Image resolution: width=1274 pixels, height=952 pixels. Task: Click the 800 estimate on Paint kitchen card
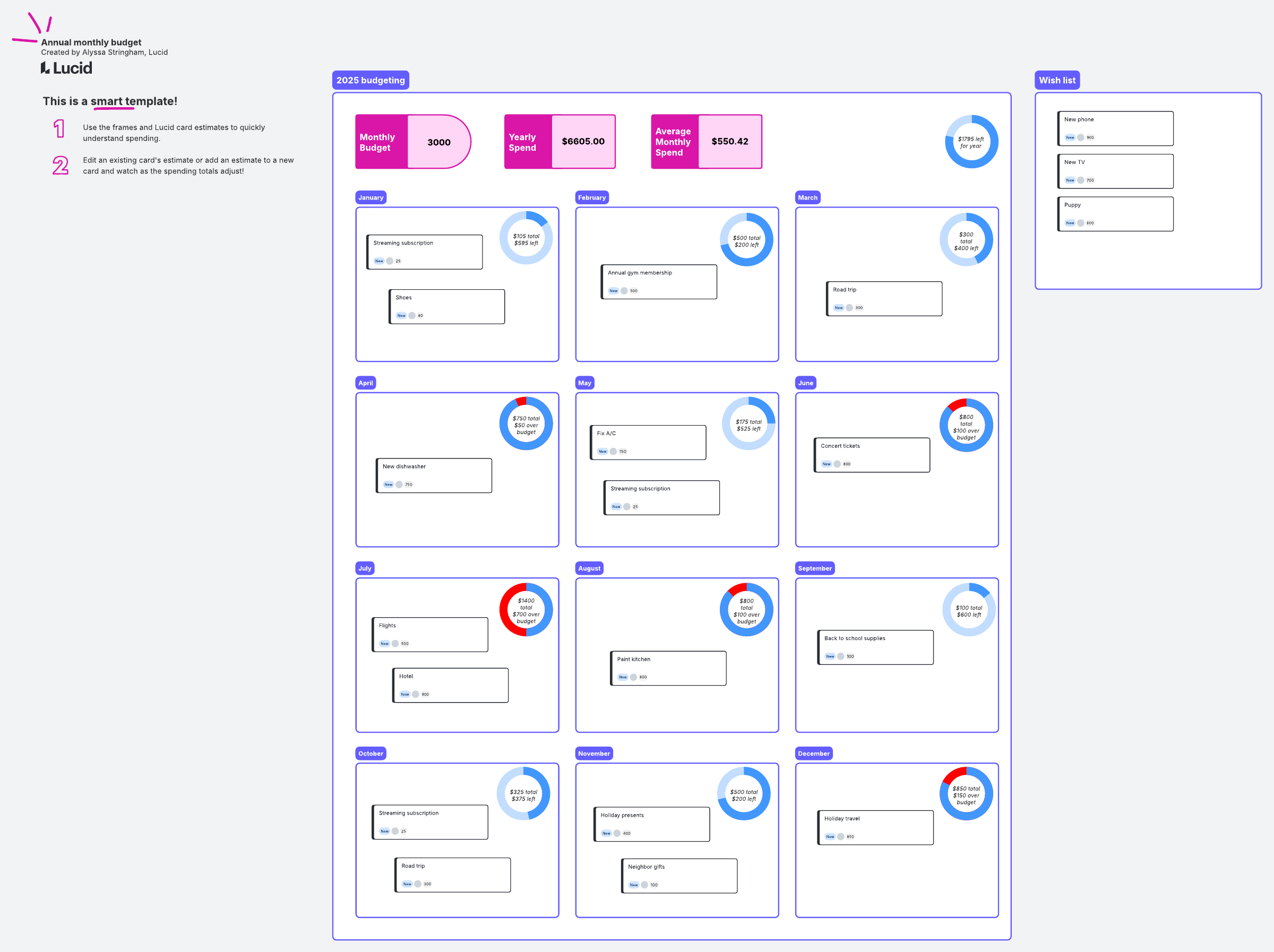click(x=643, y=677)
